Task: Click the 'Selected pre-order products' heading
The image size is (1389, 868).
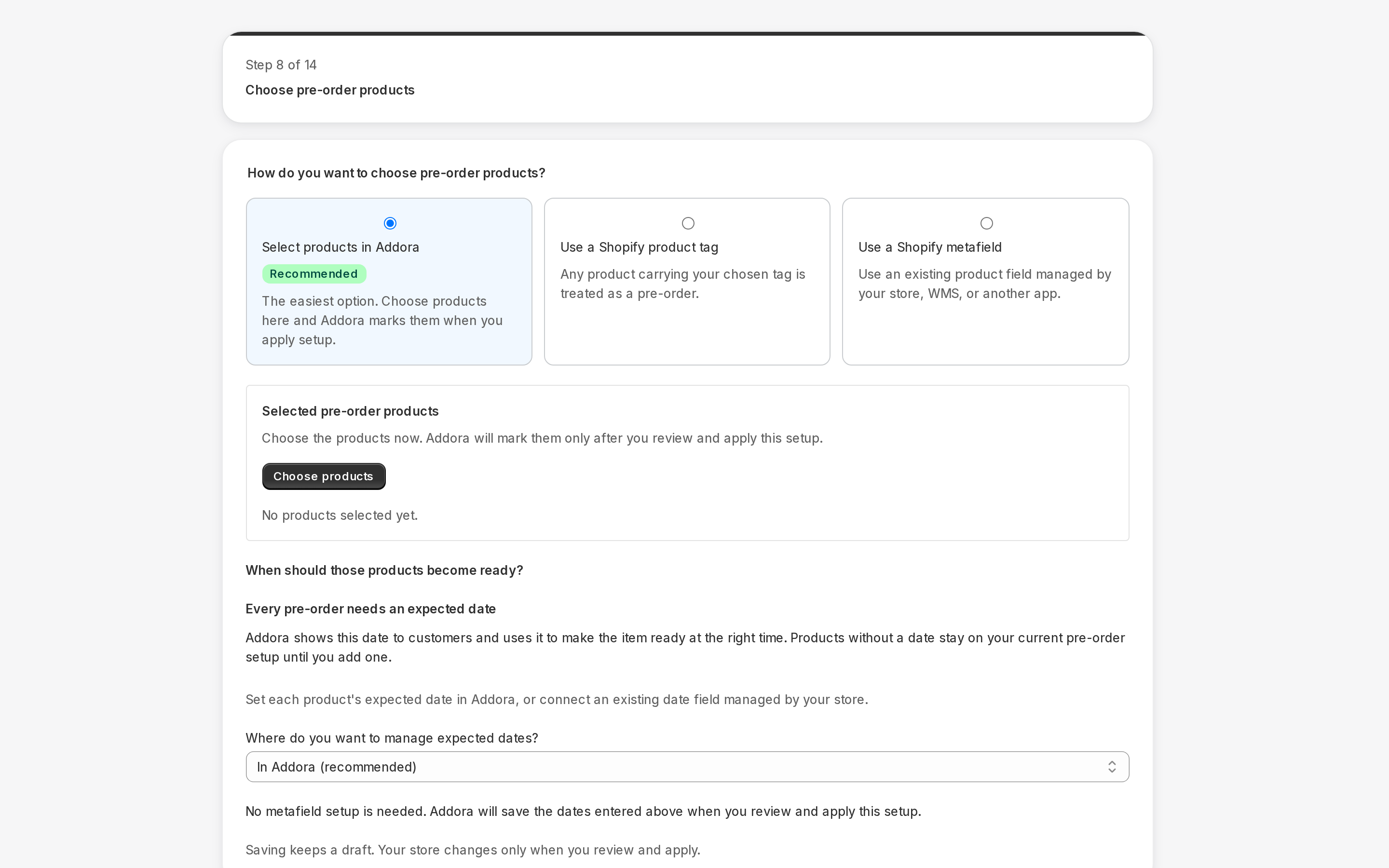Action: pyautogui.click(x=350, y=411)
